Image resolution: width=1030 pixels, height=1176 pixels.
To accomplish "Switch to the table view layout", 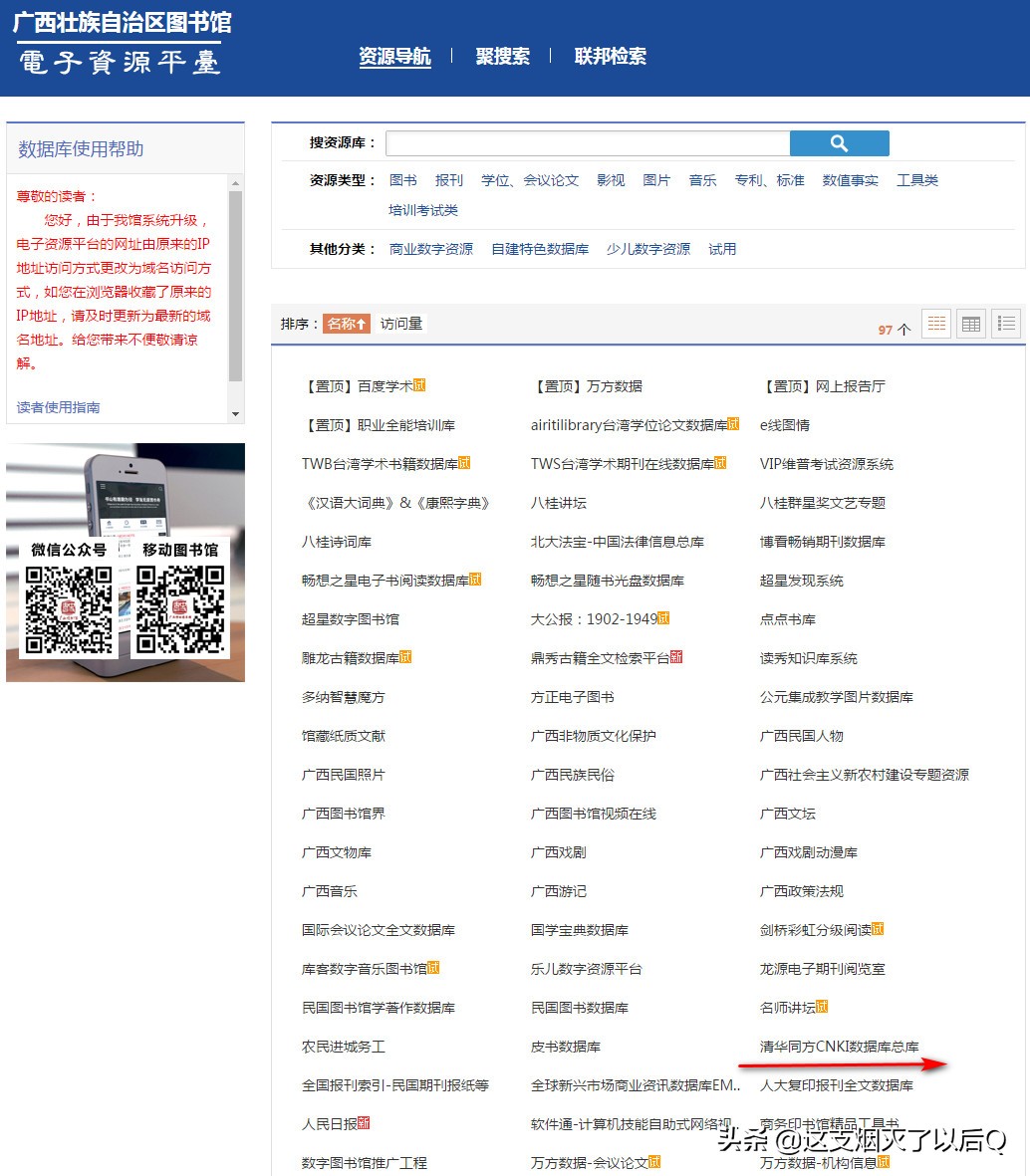I will point(970,323).
